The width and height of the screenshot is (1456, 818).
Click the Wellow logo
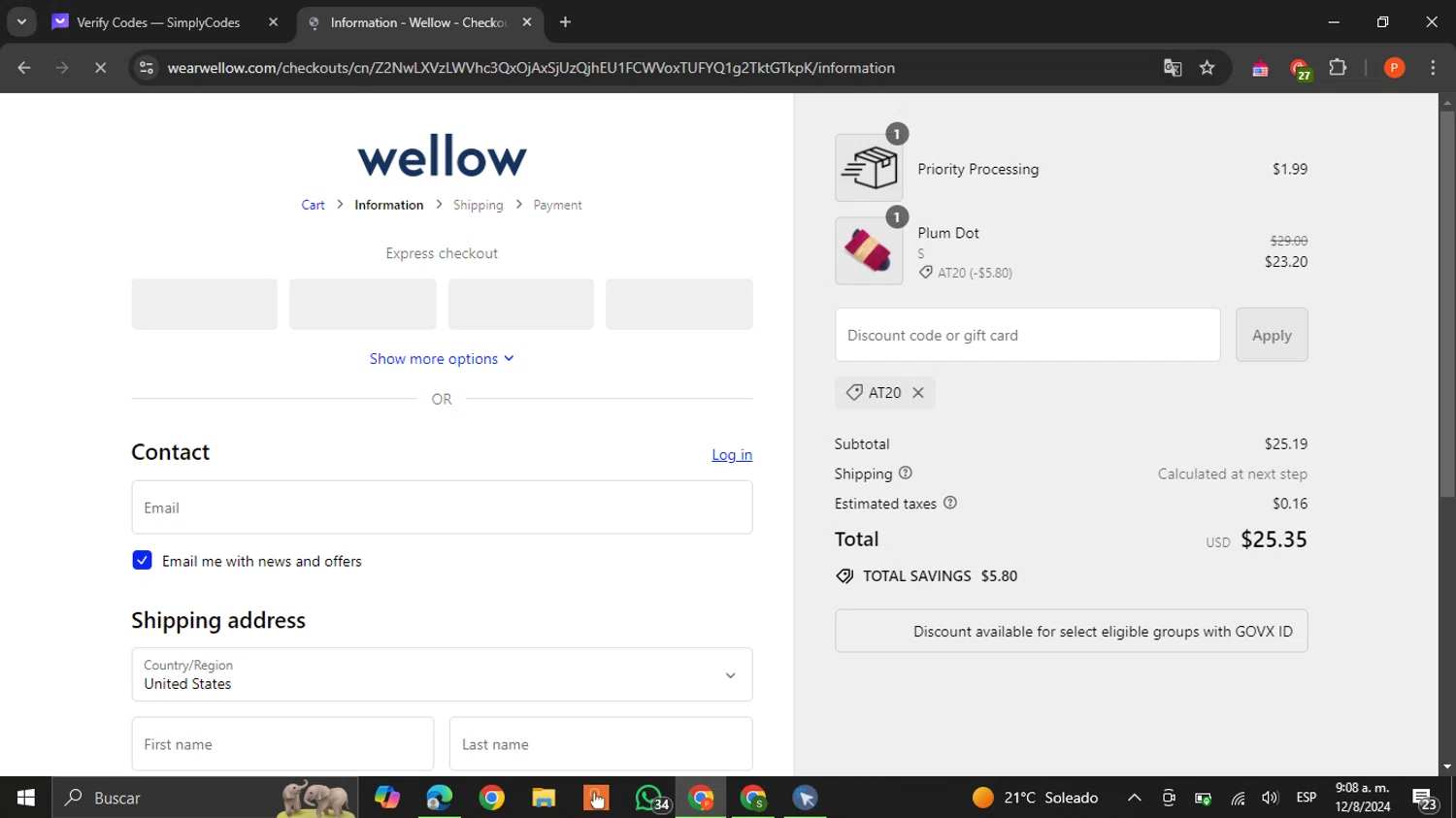[x=442, y=156]
